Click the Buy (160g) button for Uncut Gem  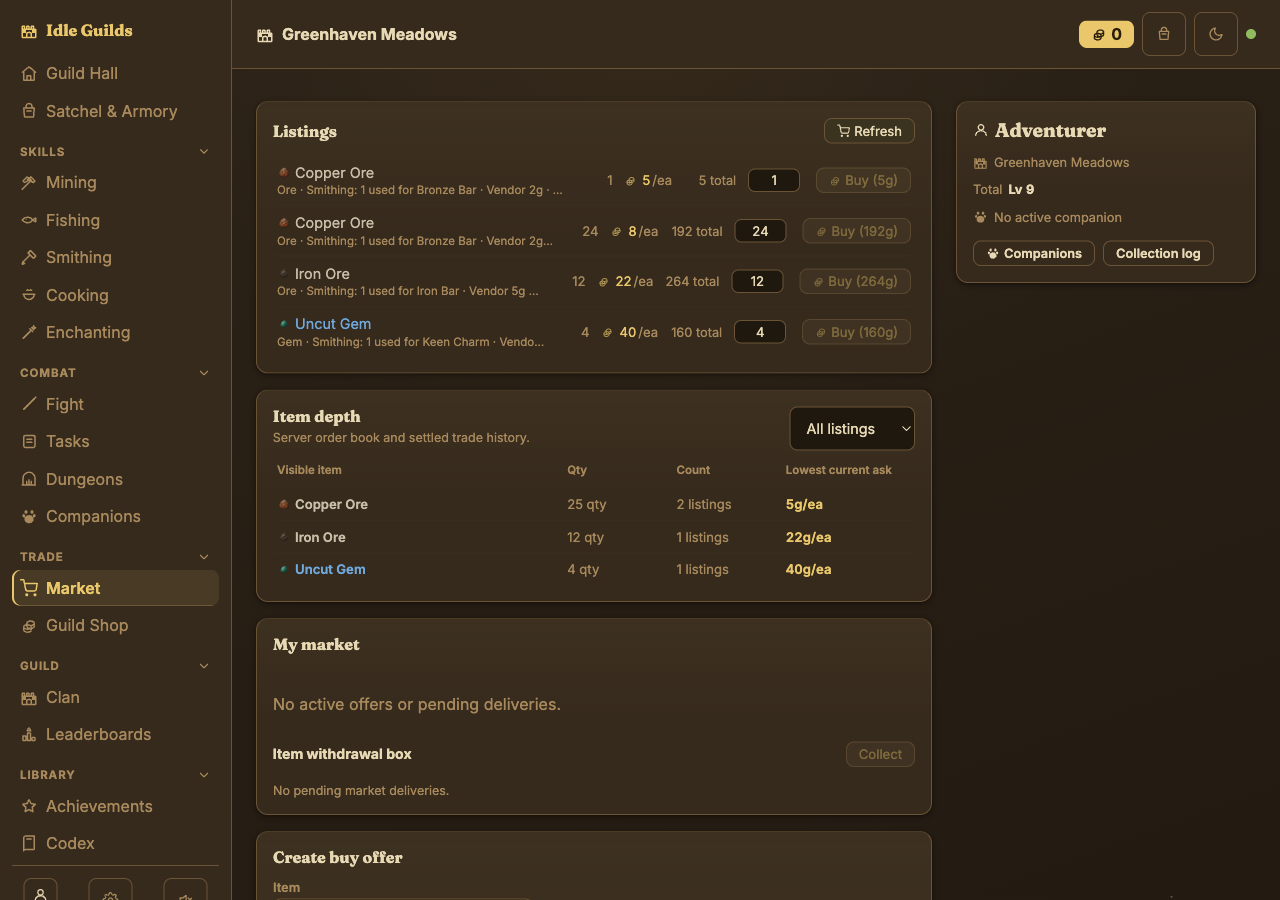(x=857, y=332)
